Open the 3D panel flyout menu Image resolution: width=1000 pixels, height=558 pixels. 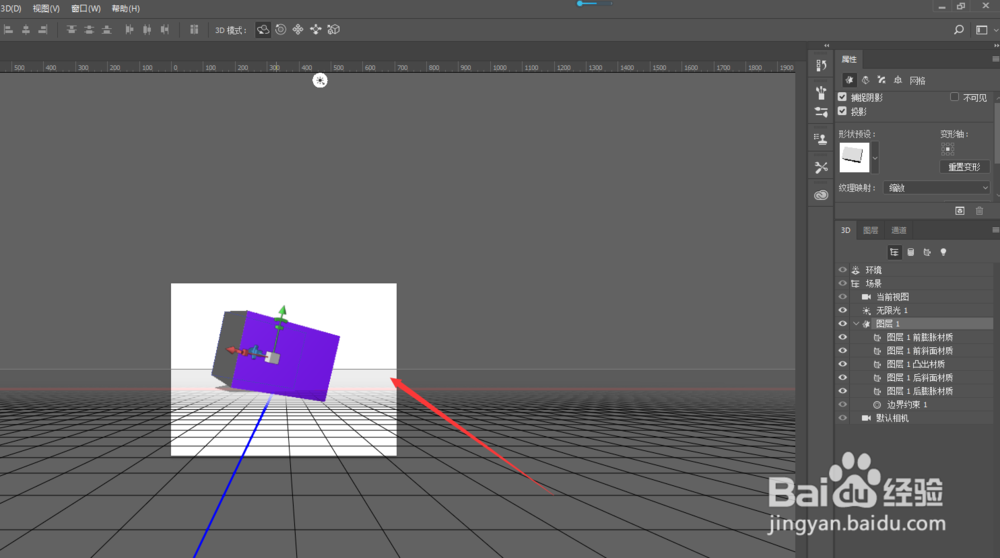996,230
